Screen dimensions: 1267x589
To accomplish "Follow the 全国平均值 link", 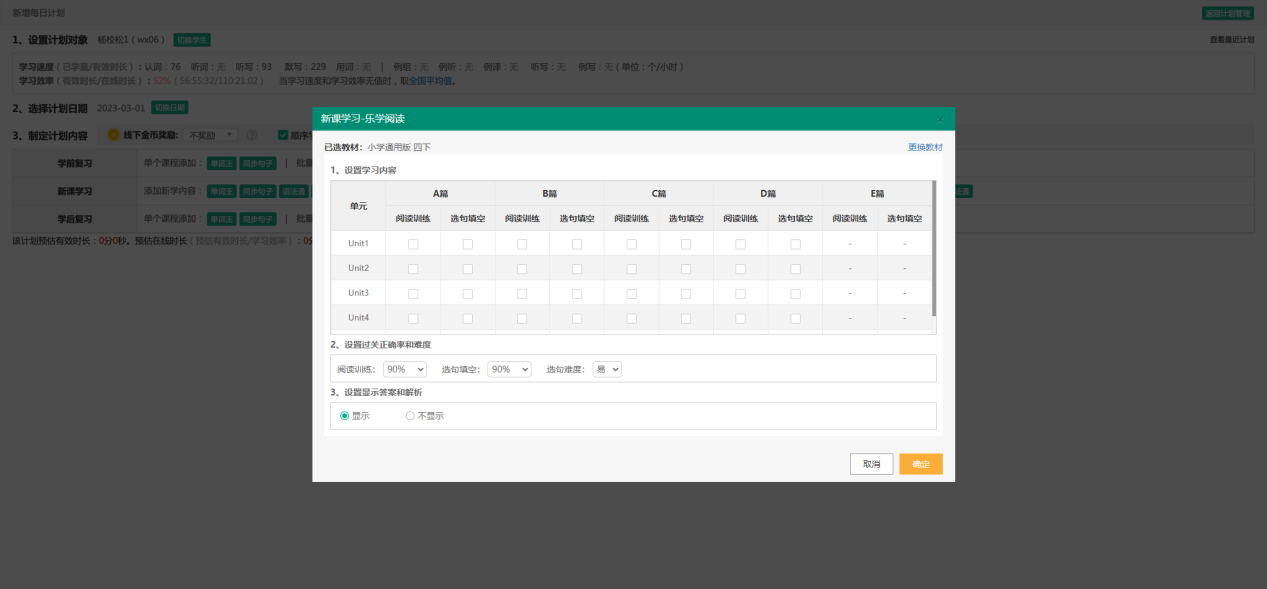I will click(x=430, y=81).
